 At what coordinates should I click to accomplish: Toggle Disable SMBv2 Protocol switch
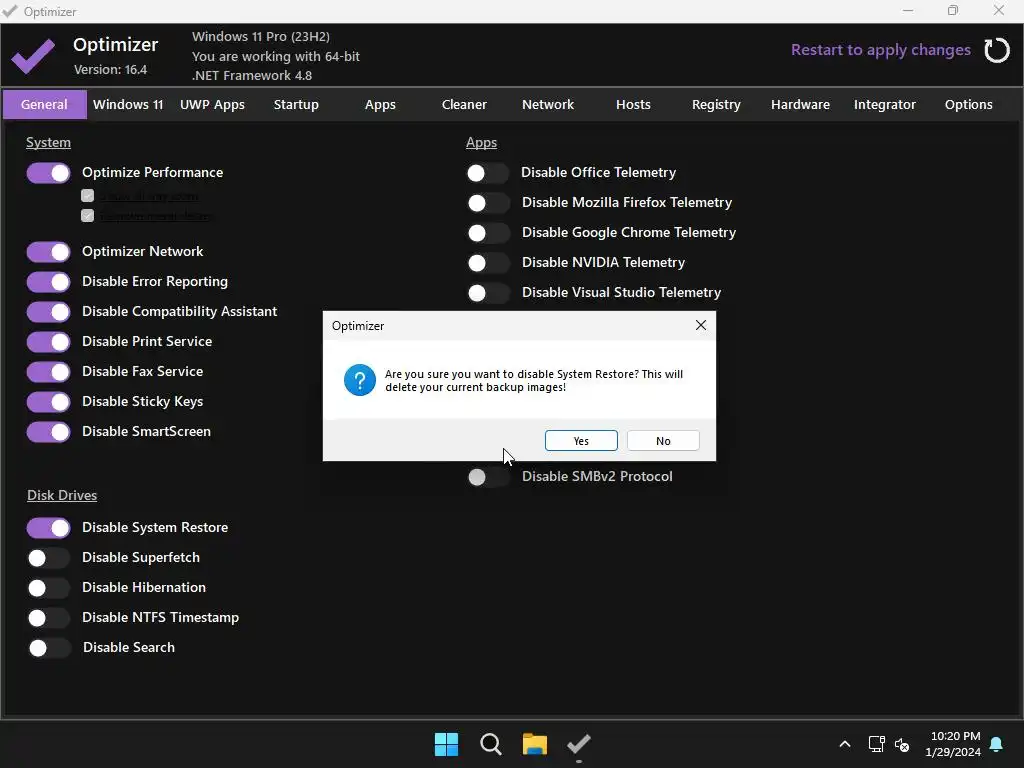(488, 477)
